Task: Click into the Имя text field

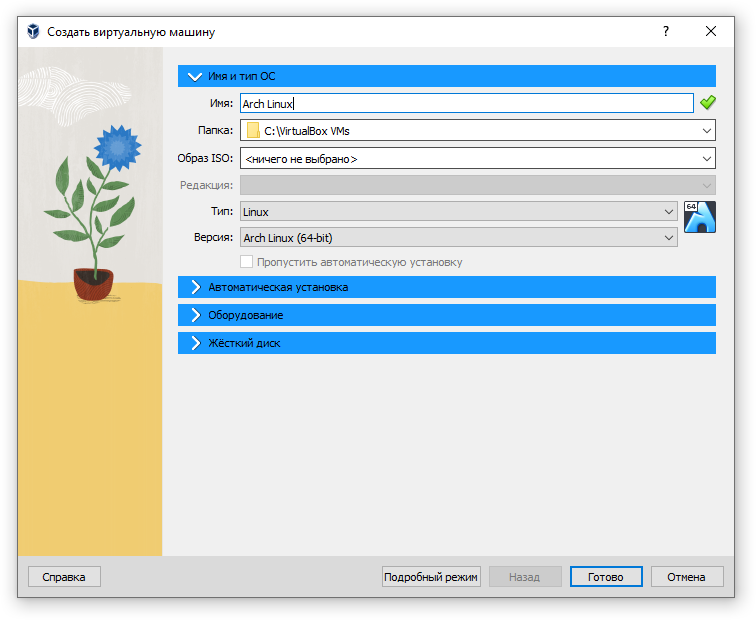Action: 467,103
